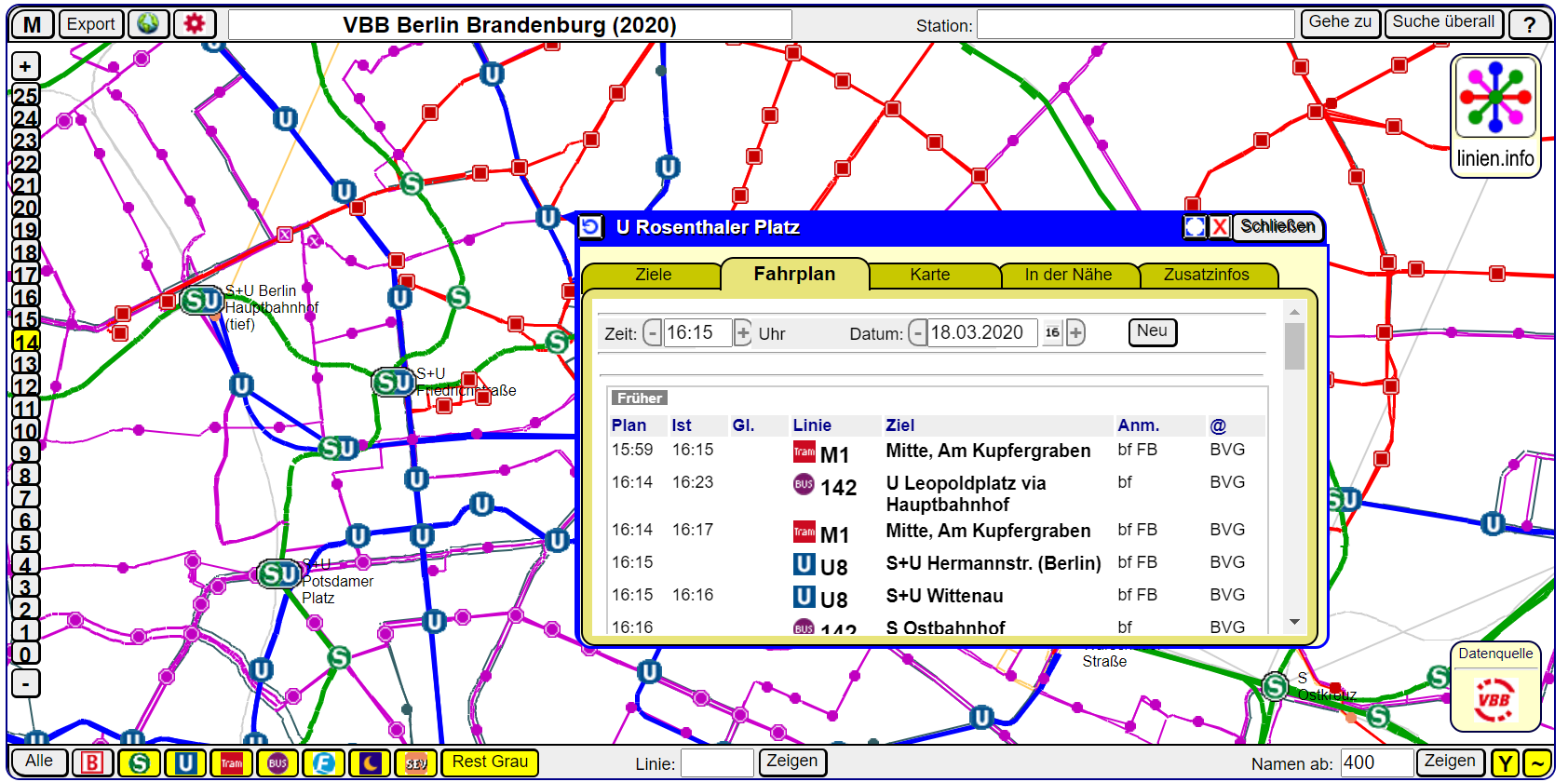
Task: Click the Schließen button
Action: tap(1278, 226)
